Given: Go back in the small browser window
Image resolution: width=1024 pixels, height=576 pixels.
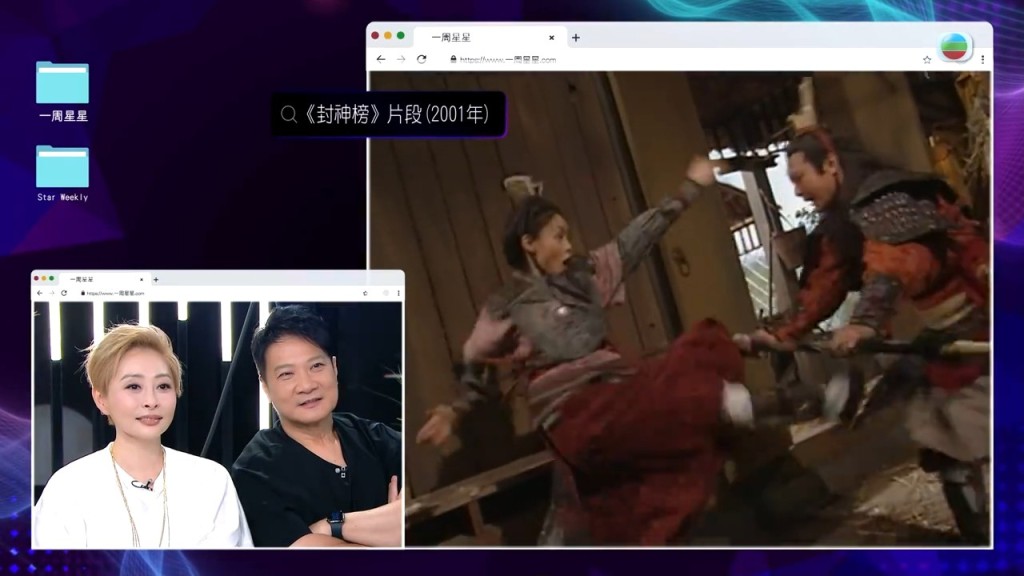Looking at the screenshot, I should 40,293.
